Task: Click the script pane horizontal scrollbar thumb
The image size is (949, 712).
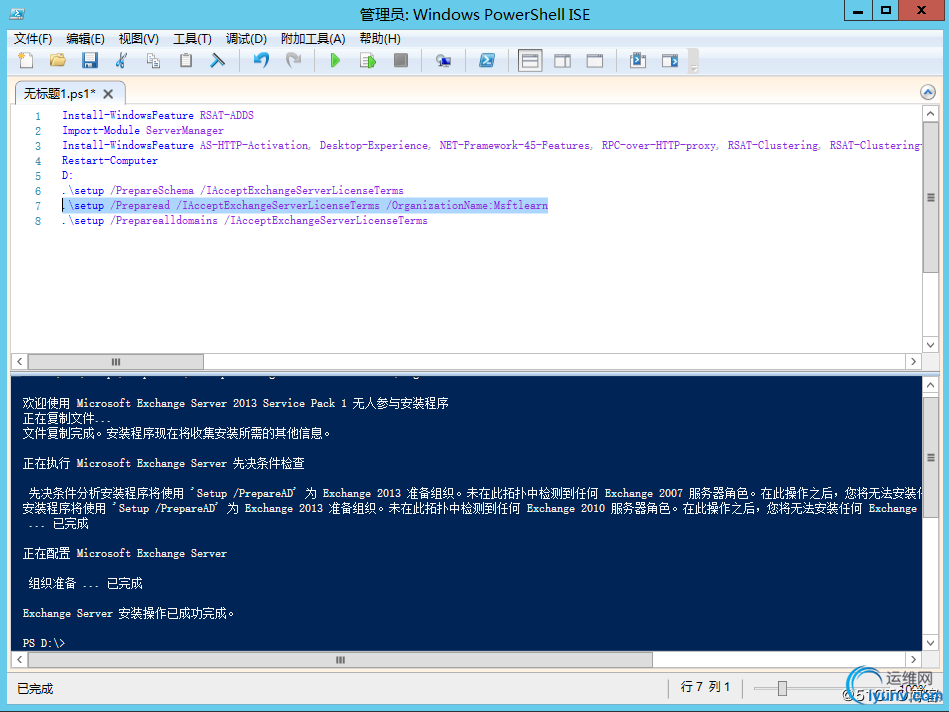Action: pyautogui.click(x=116, y=361)
